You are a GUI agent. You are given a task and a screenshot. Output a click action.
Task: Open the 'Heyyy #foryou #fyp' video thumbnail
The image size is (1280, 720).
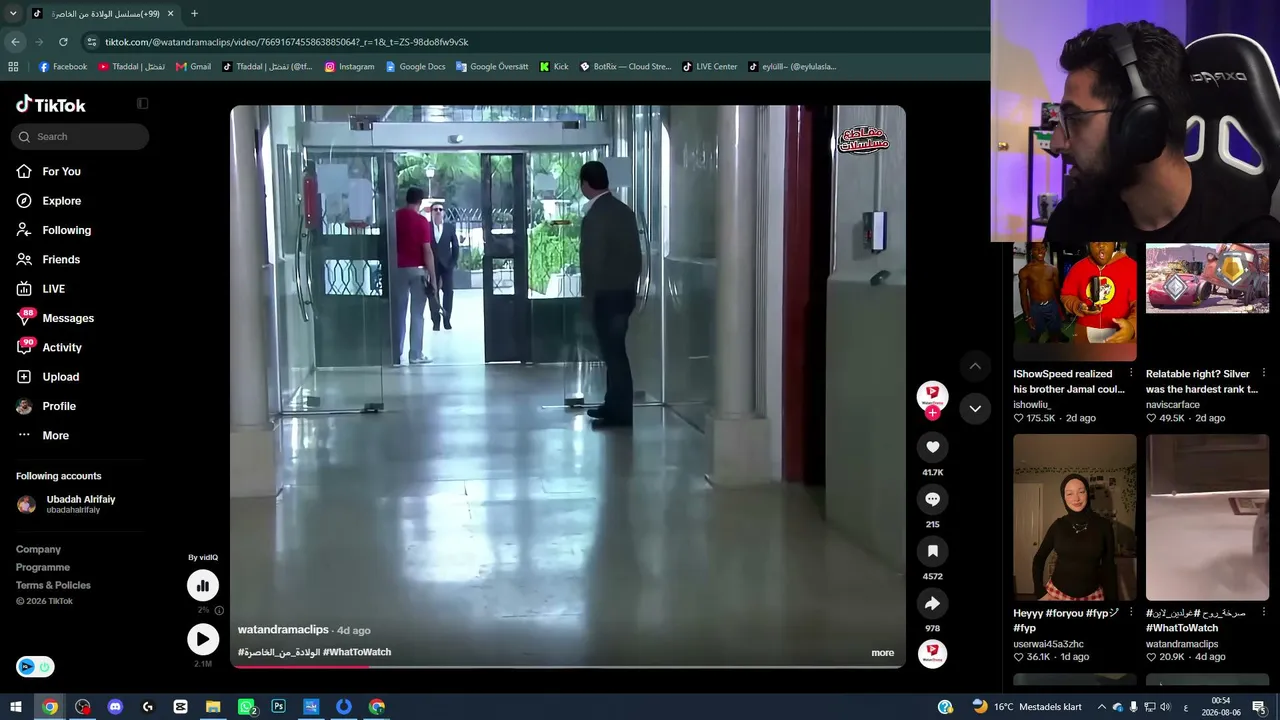[1074, 517]
